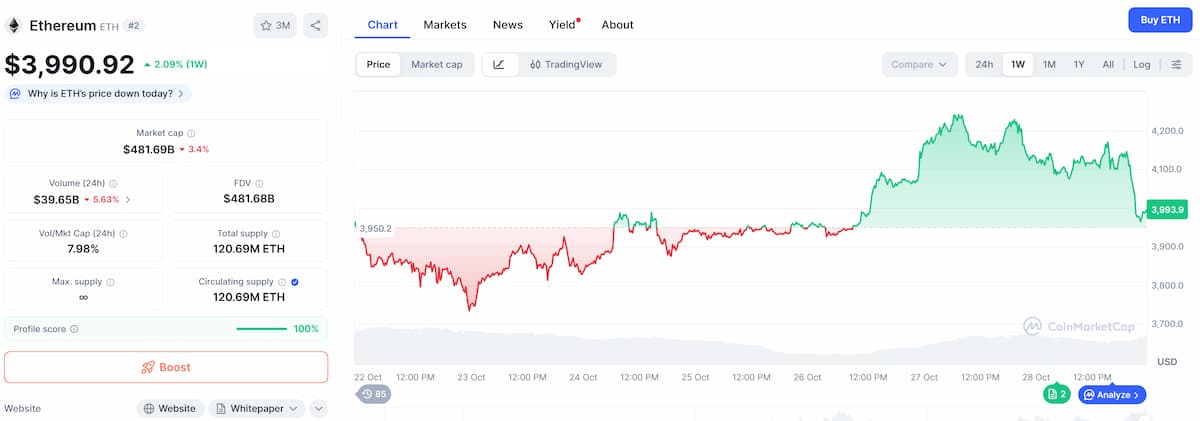Viewport: 1200px width, 421px height.
Task: Click the Analyze button
Action: coord(1112,394)
